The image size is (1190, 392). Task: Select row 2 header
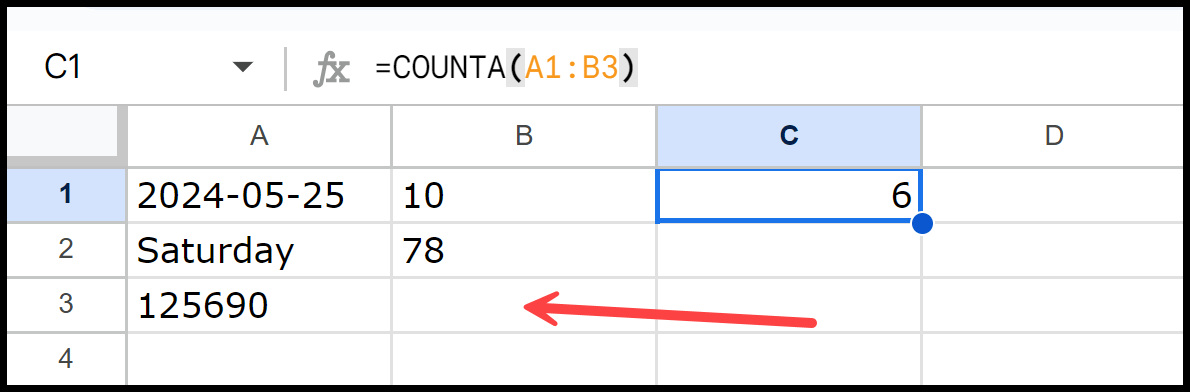coord(66,249)
